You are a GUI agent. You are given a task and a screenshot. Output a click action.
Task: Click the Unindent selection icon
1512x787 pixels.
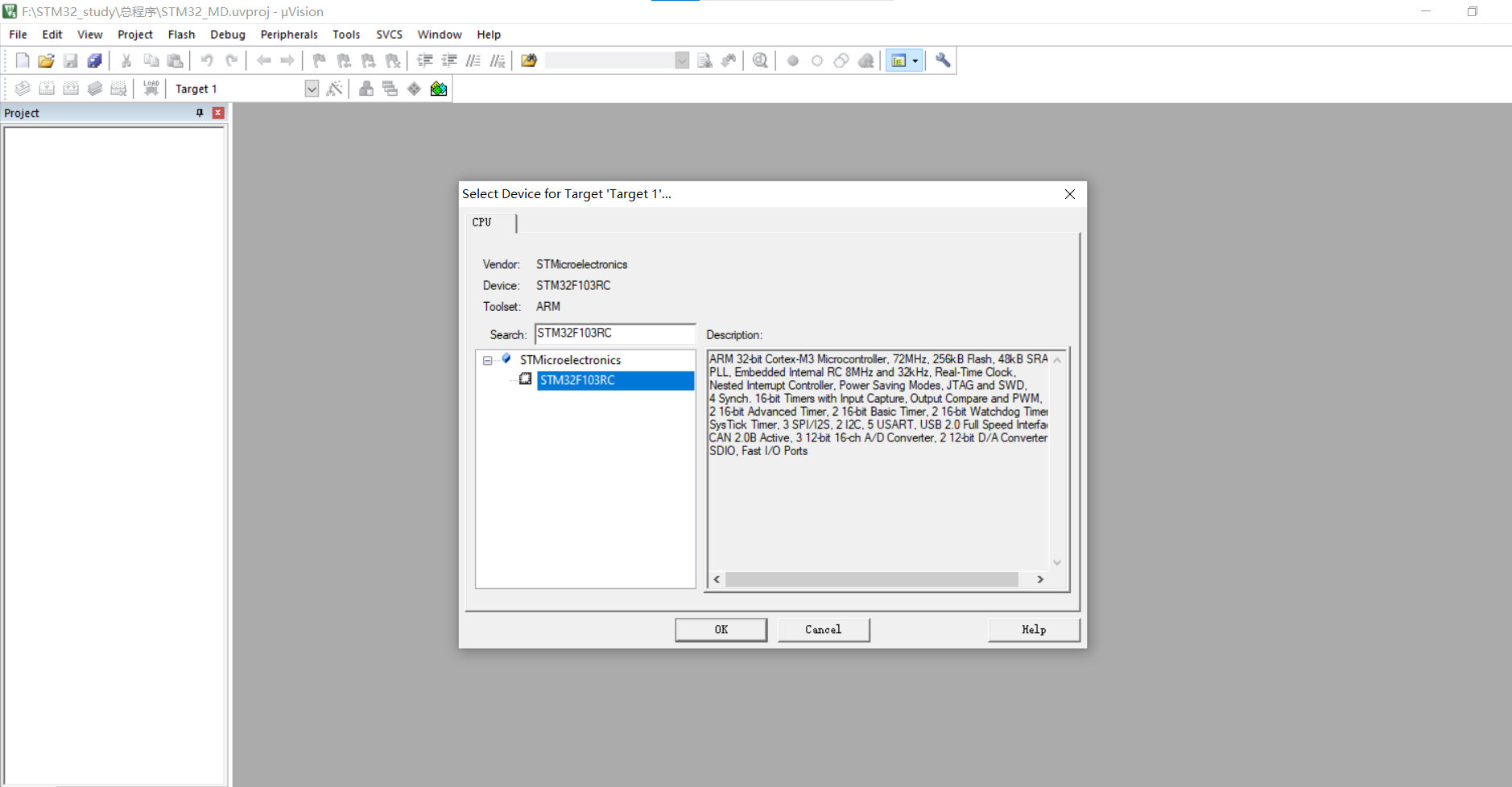[449, 60]
